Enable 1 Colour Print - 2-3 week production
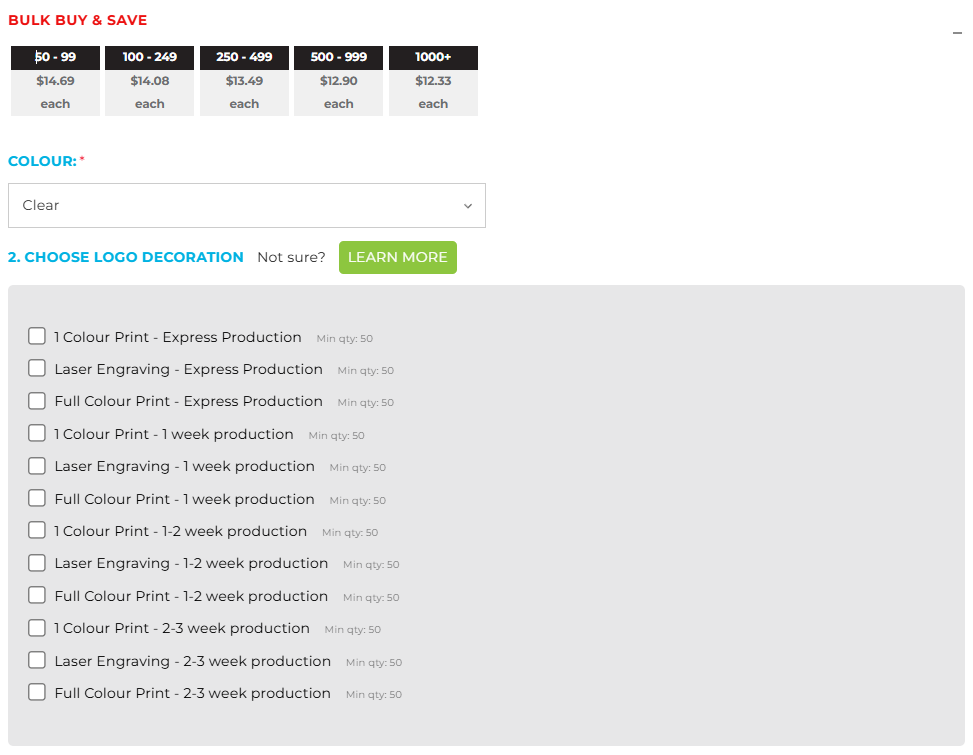Image resolution: width=973 pixels, height=755 pixels. (37, 628)
